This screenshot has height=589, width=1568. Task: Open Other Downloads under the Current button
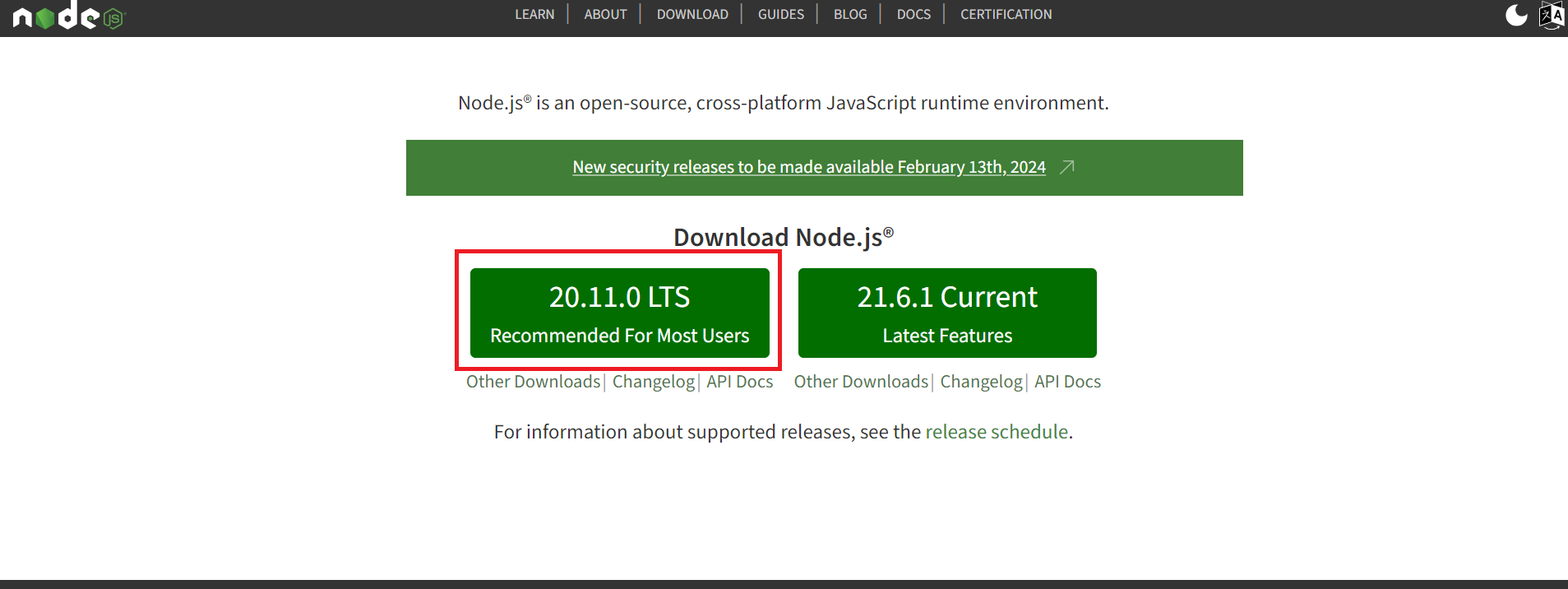point(861,382)
